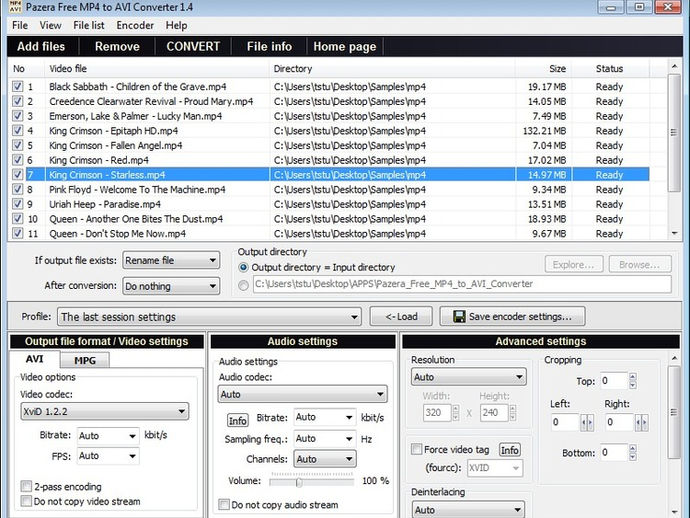This screenshot has width=690, height=518.
Task: Click the cropping Bottom value field
Action: coord(613,452)
